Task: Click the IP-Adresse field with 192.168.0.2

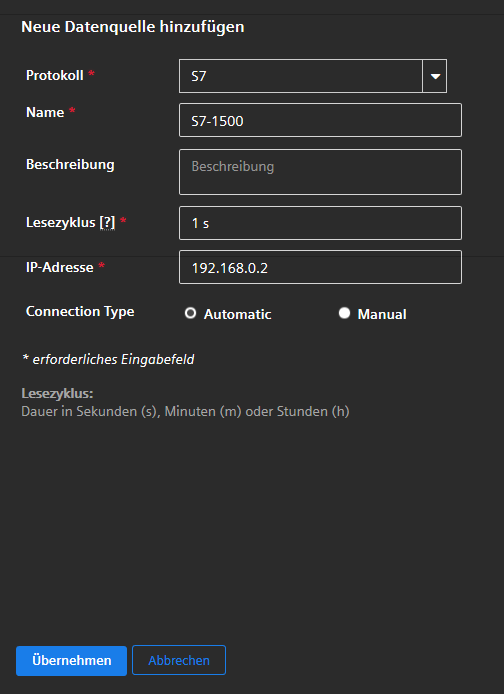Action: tap(320, 267)
